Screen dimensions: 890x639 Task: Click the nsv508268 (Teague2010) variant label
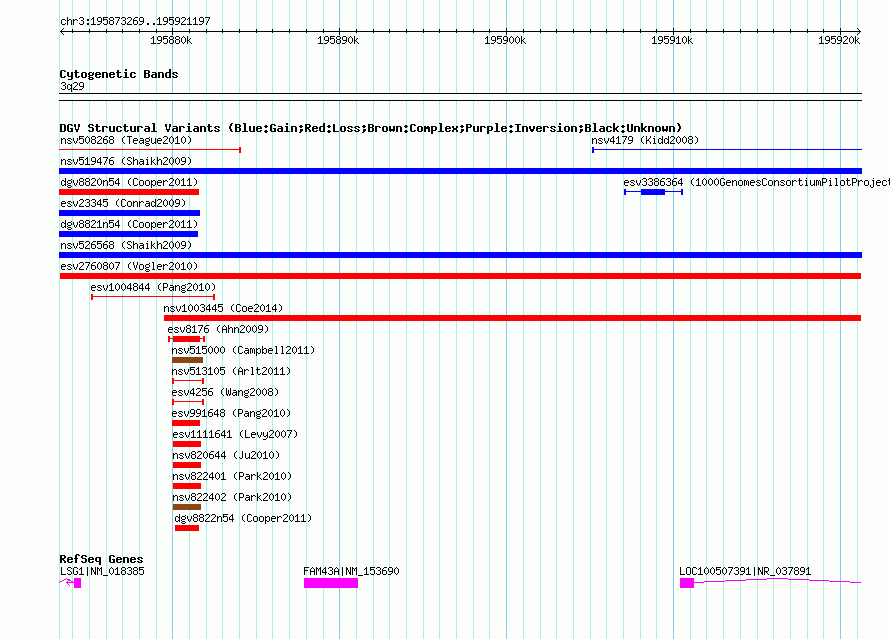click(x=126, y=140)
